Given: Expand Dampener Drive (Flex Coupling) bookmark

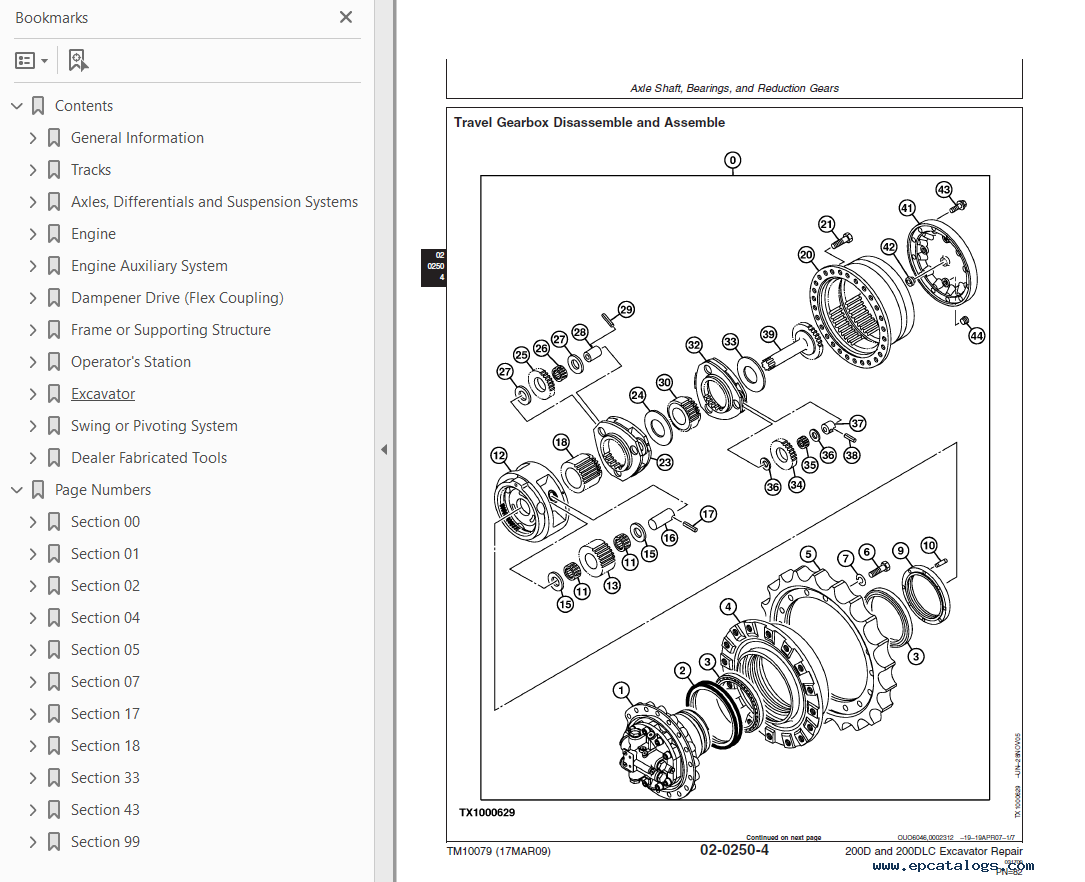Looking at the screenshot, I should click(x=33, y=297).
